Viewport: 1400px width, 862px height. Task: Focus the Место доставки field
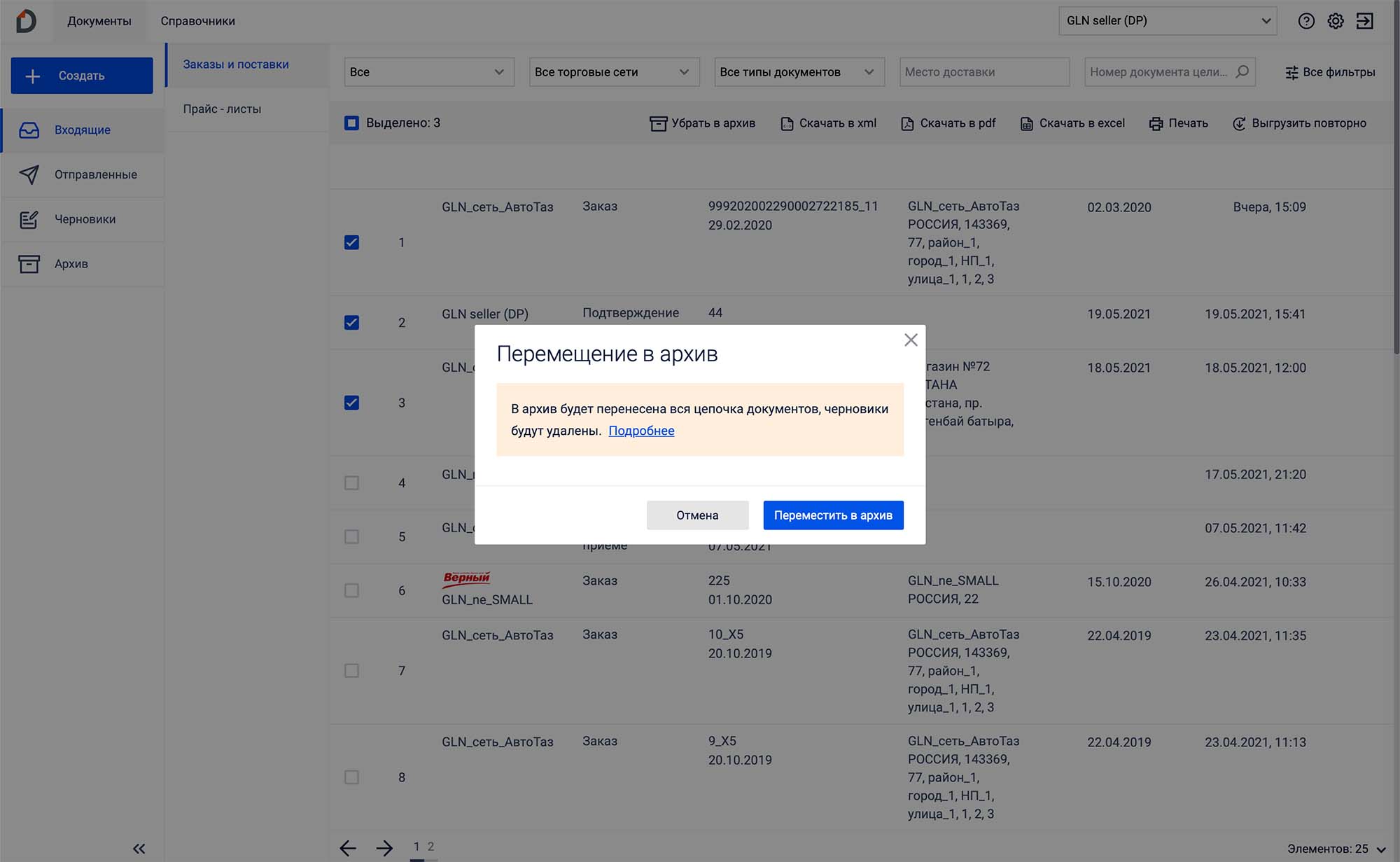pos(984,72)
